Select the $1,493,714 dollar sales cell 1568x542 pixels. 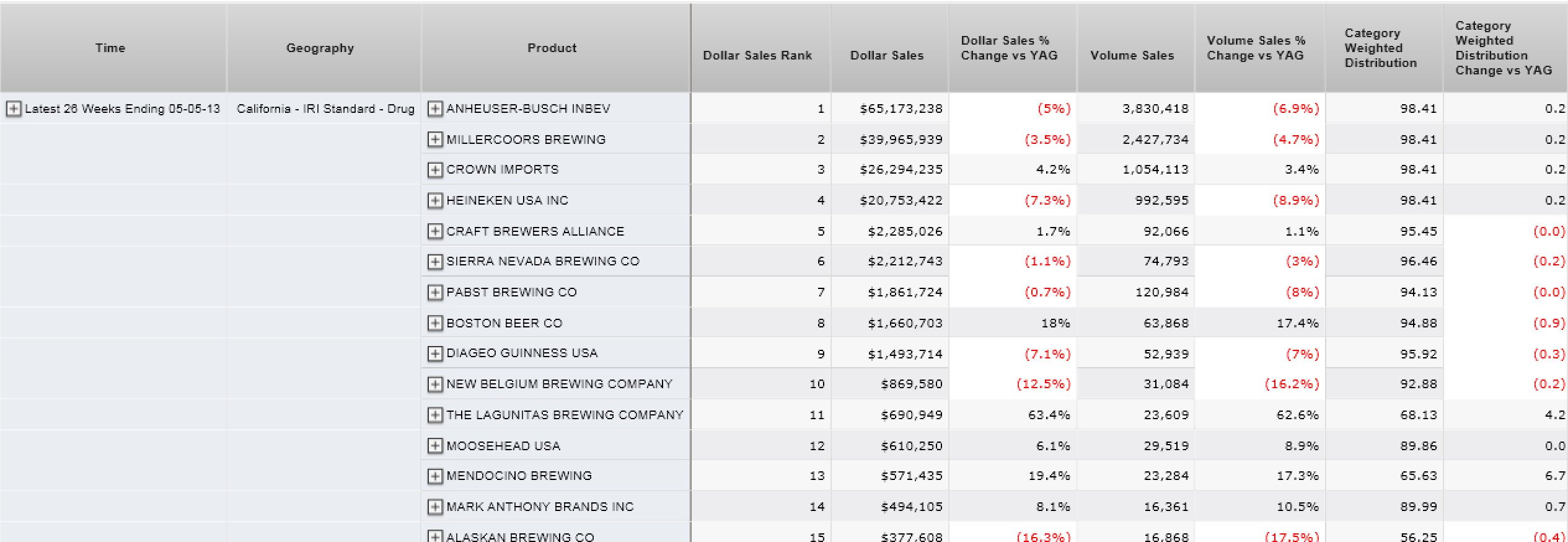(x=890, y=353)
